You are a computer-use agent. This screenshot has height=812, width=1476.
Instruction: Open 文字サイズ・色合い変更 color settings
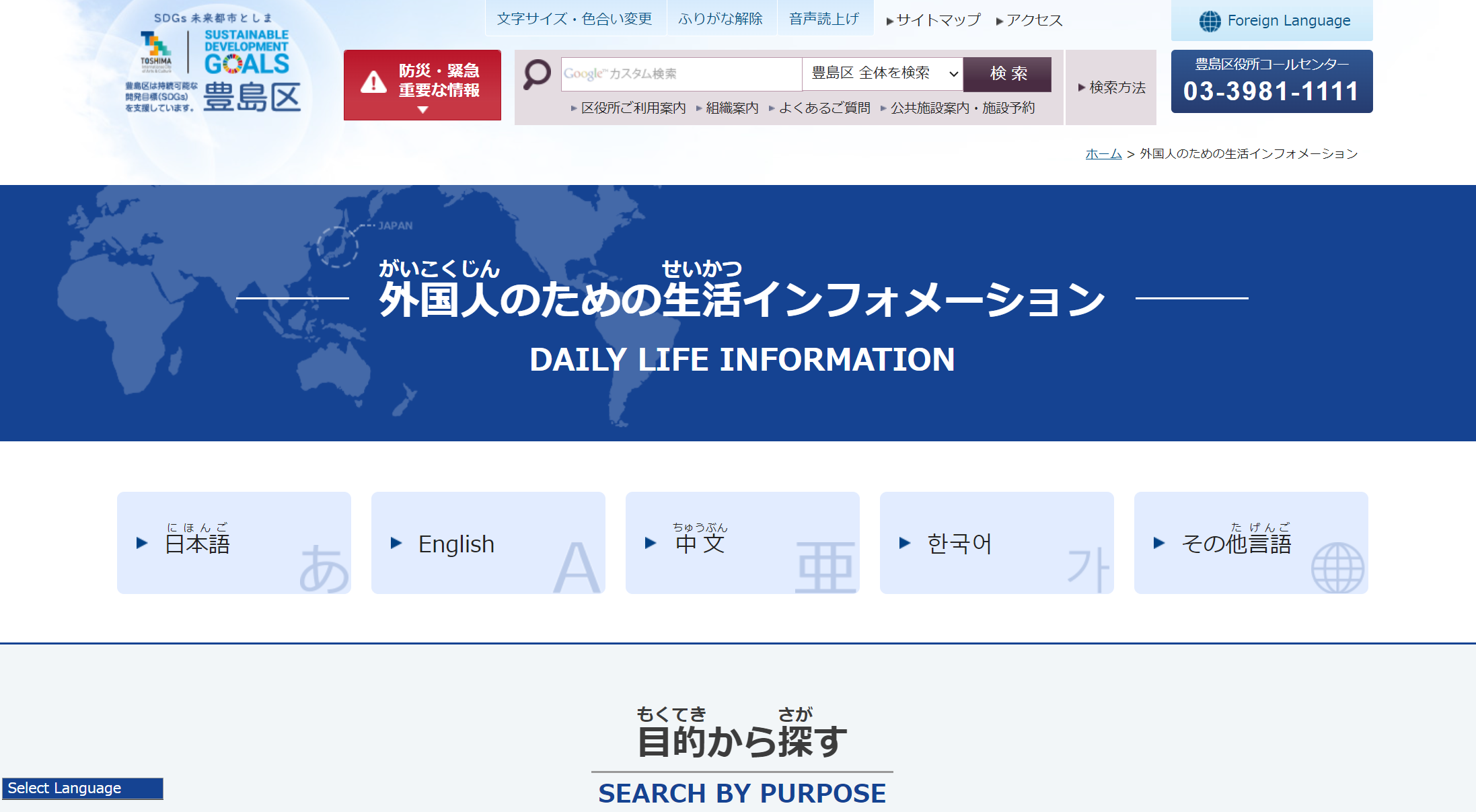tap(575, 19)
